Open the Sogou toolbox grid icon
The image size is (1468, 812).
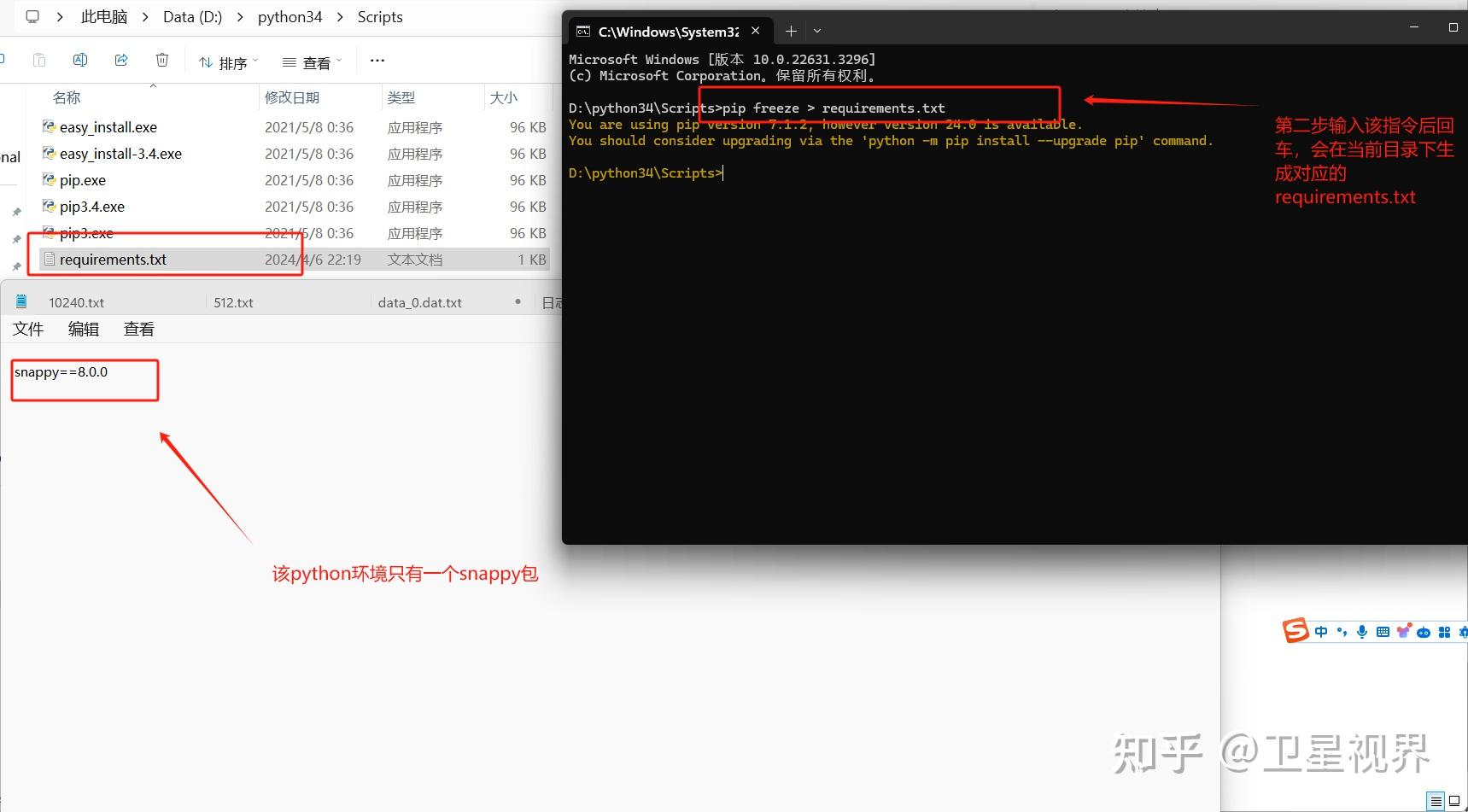point(1444,632)
